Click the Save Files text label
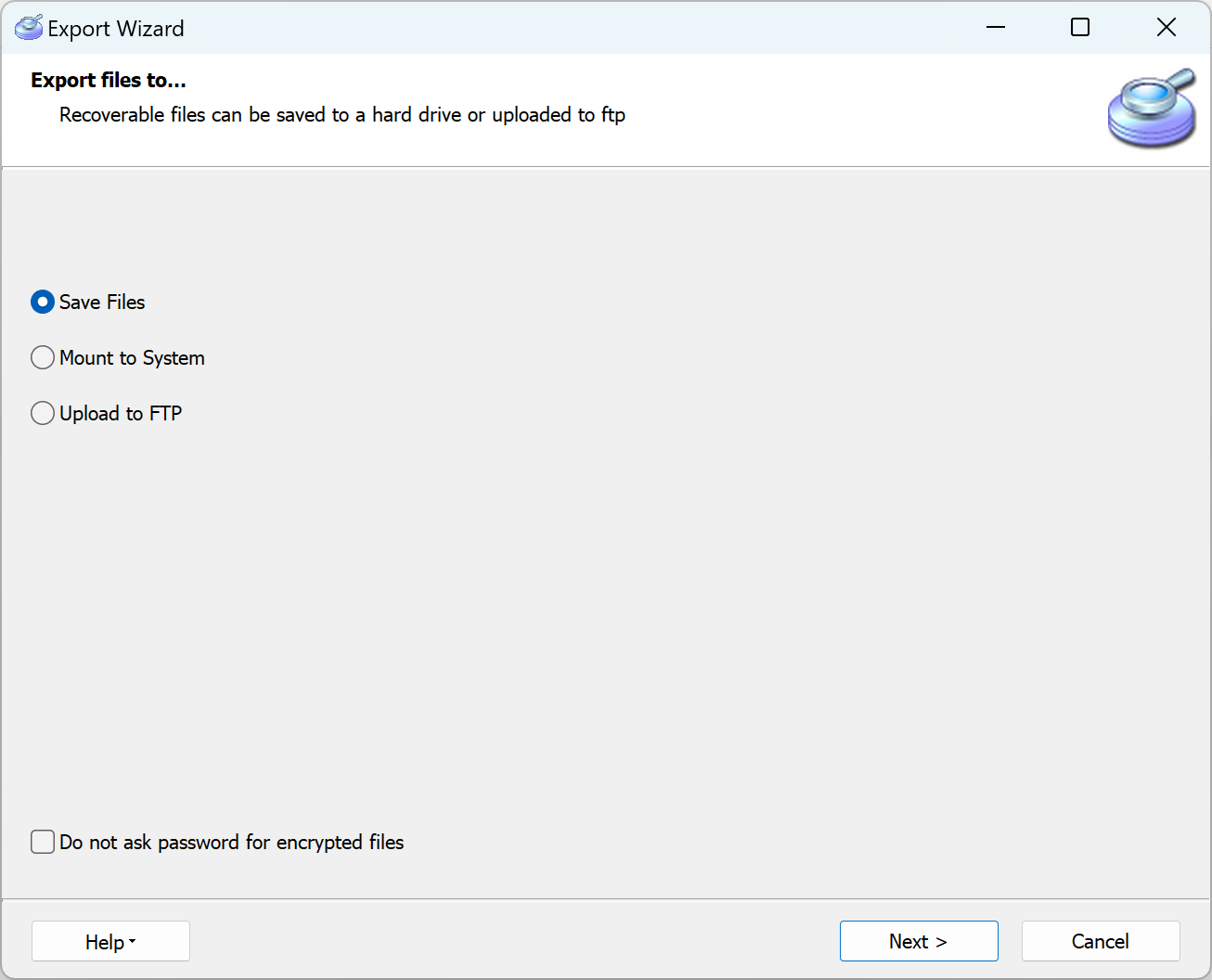The image size is (1212, 980). (102, 302)
